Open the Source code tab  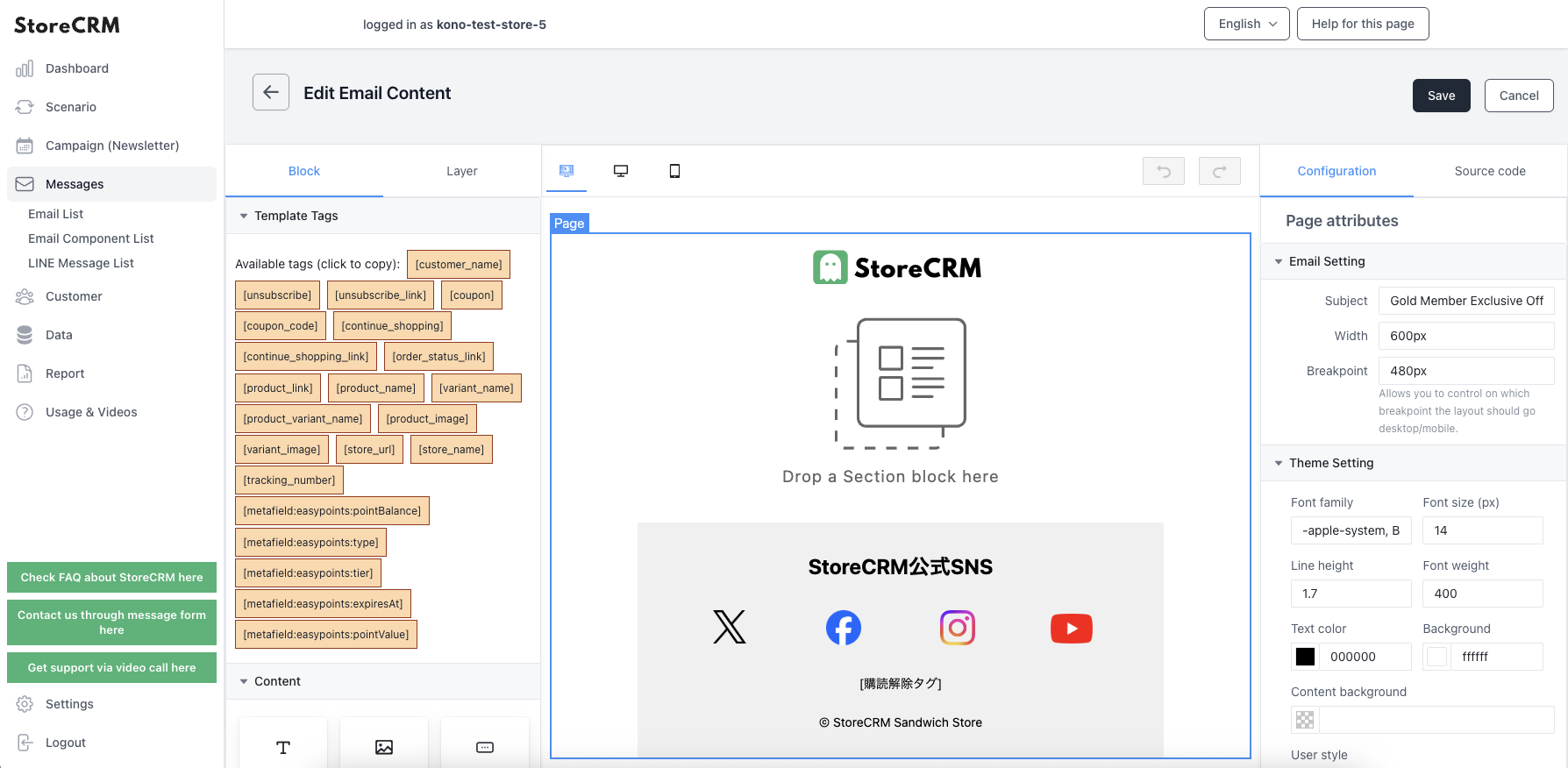(x=1490, y=171)
